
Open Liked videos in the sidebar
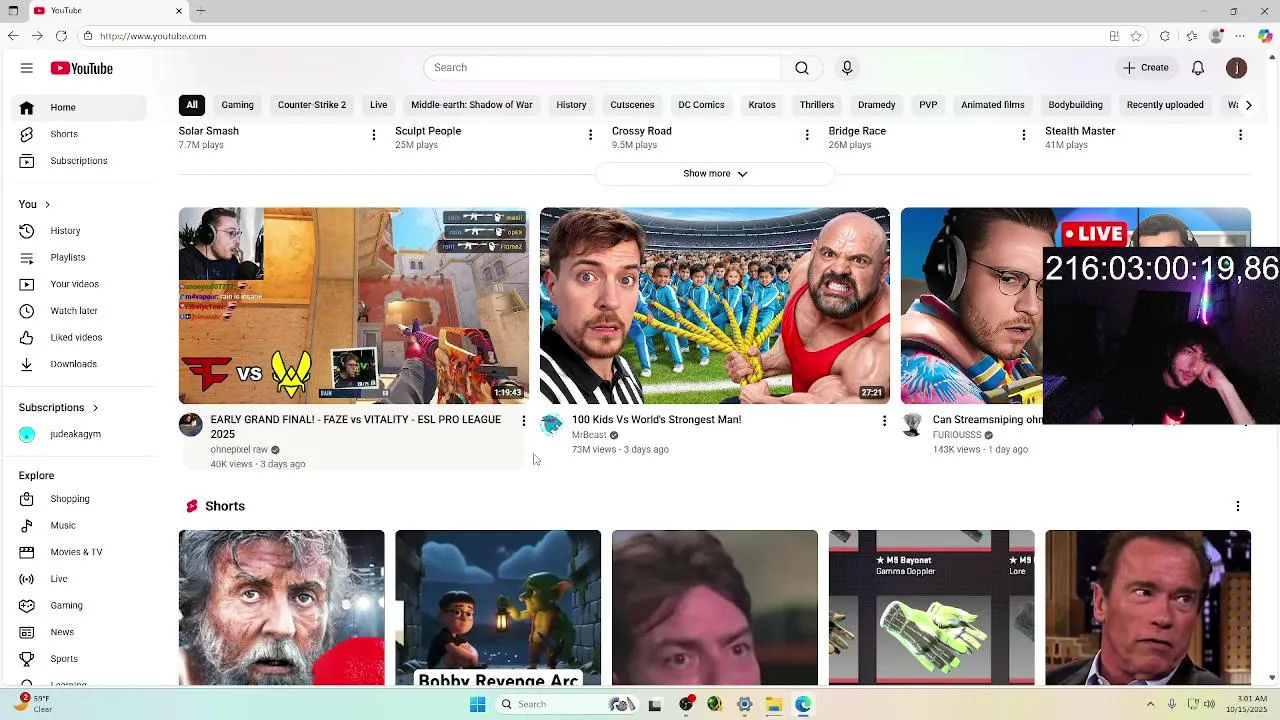(80, 338)
